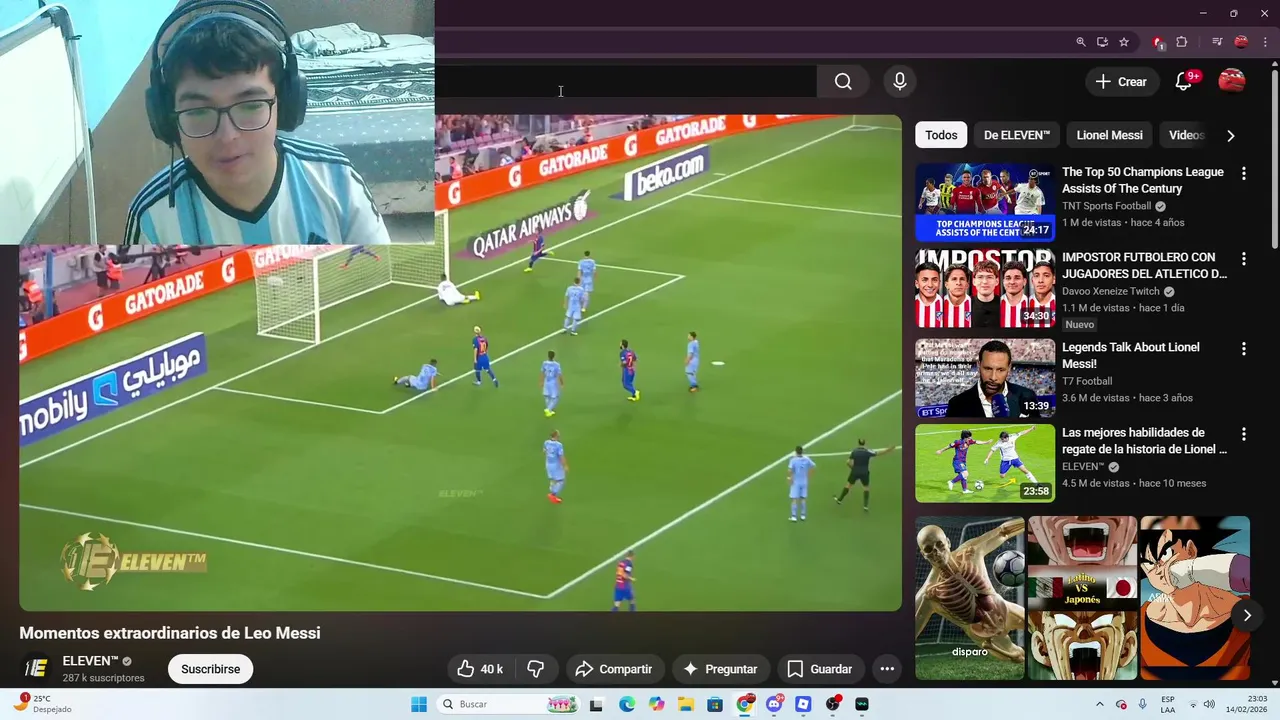1280x720 pixels.
Task: Open the Goku anime Short thumbnail
Action: click(x=1195, y=598)
